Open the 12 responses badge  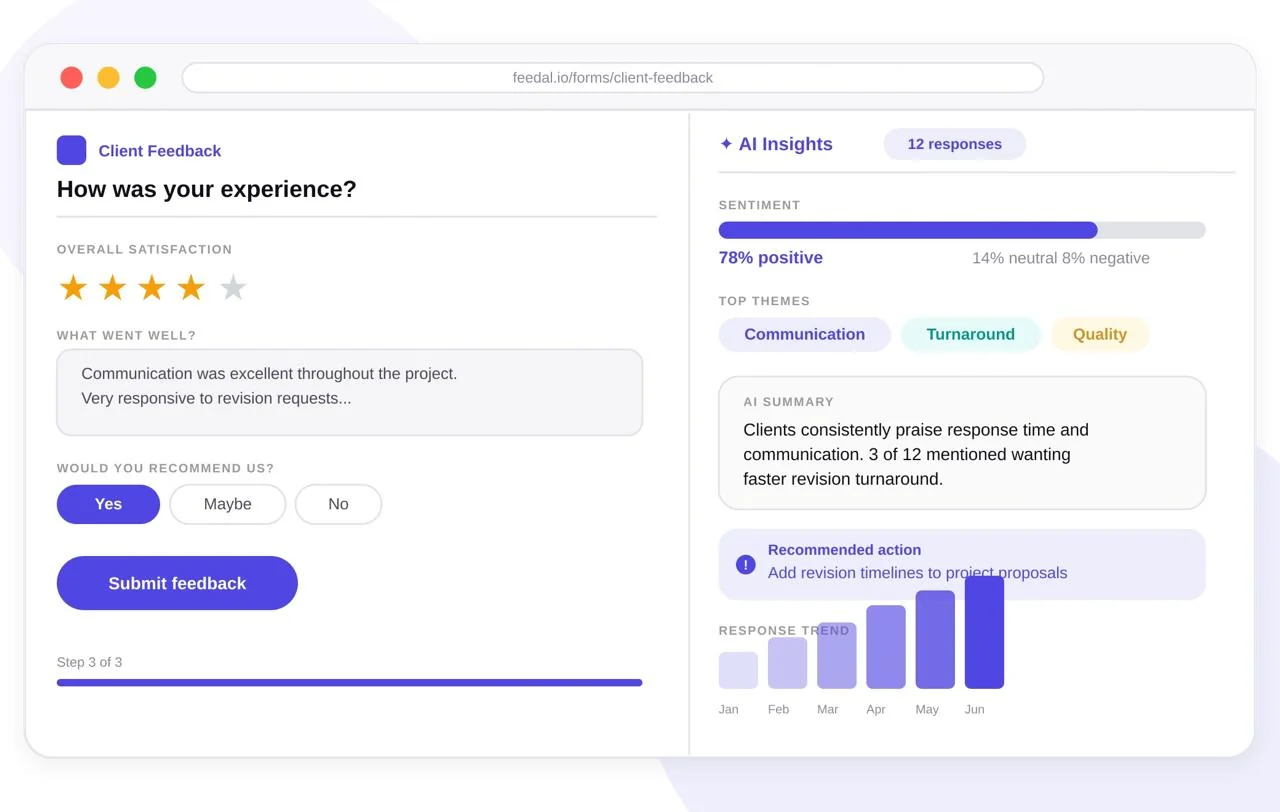pos(954,144)
